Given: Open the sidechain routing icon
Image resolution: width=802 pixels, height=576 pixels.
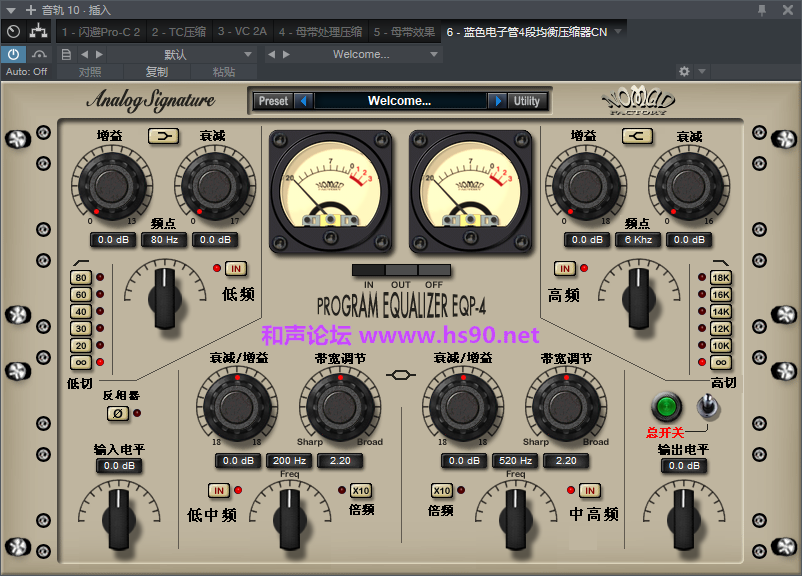Looking at the screenshot, I should [x=38, y=32].
